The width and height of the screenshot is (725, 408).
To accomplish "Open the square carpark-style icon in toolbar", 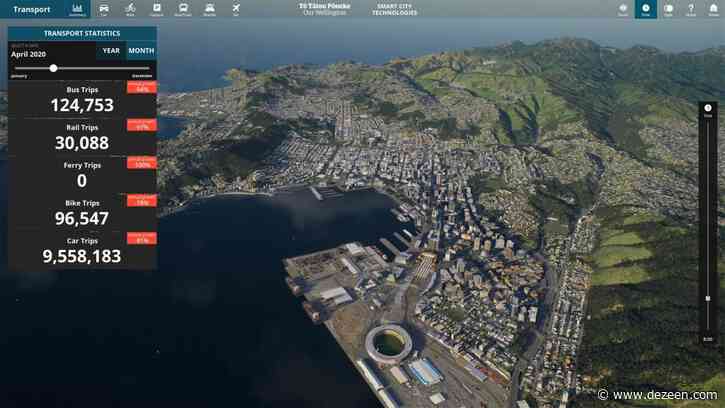I will point(157,9).
